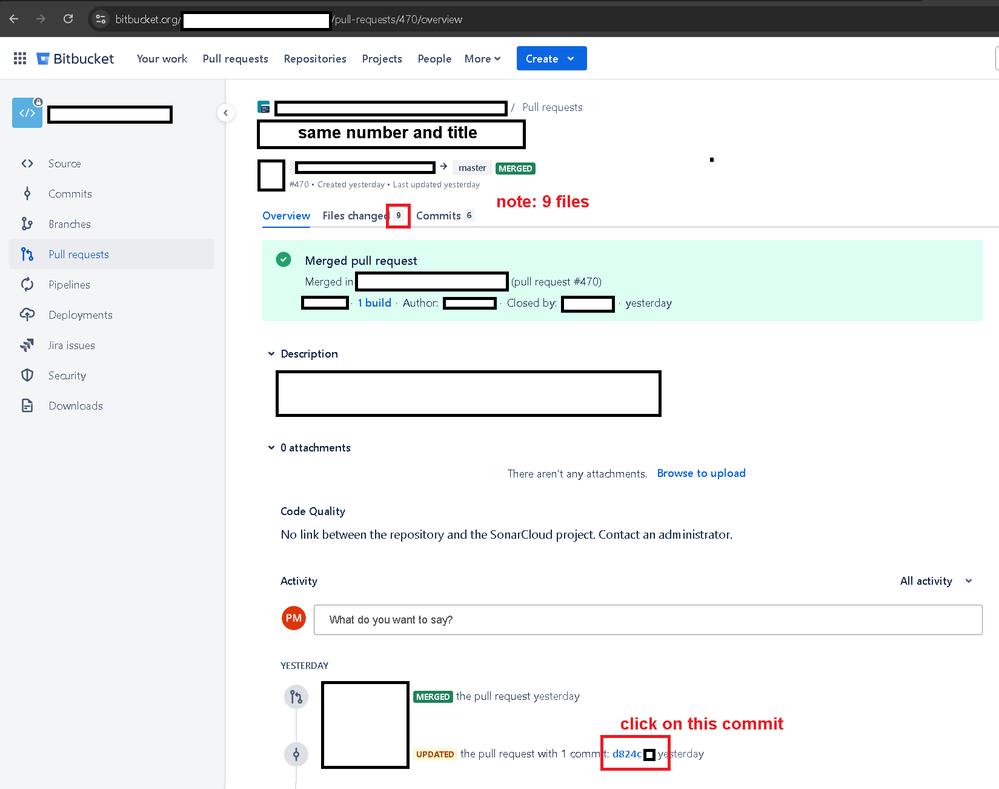
Task: Click the comment box 'What do you want to say?'
Action: pos(647,619)
